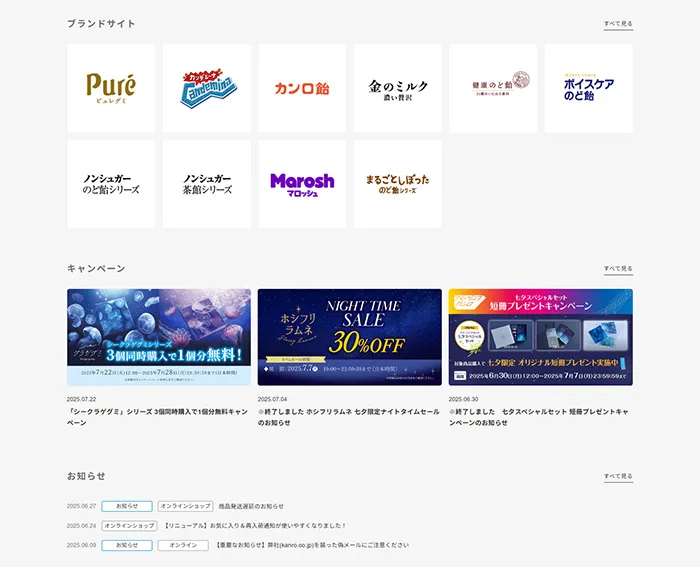Click the 2025.06.09 news date
This screenshot has height=567, width=700.
[82, 545]
